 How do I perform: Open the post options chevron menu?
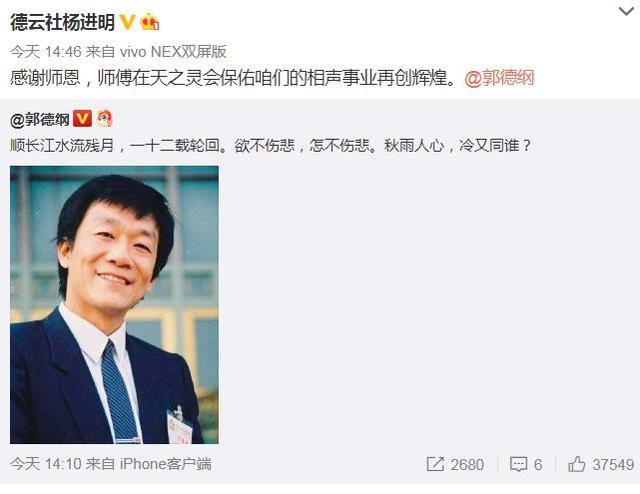(626, 11)
